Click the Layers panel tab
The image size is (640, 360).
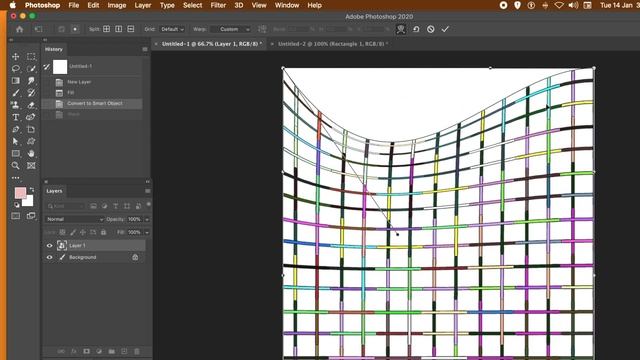coord(54,191)
